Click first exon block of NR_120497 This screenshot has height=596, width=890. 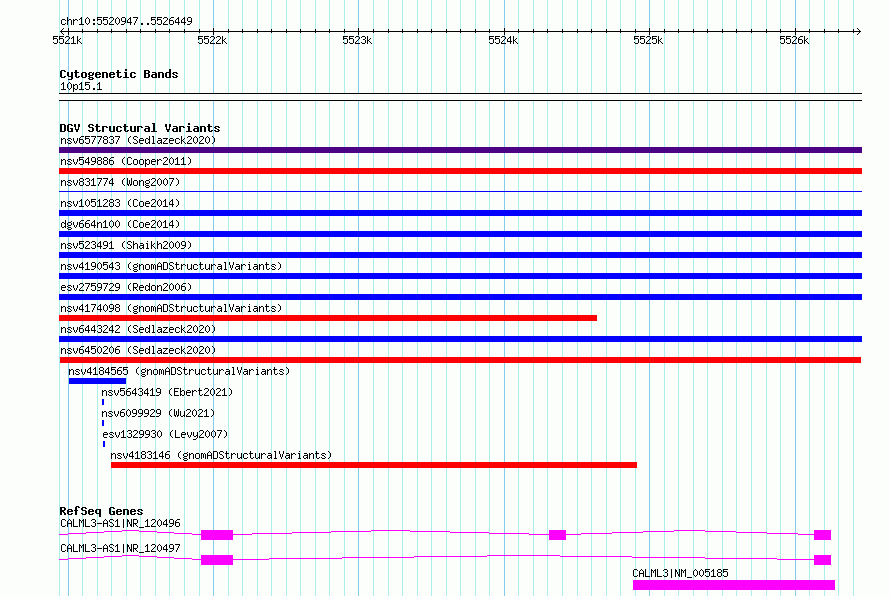[217, 560]
